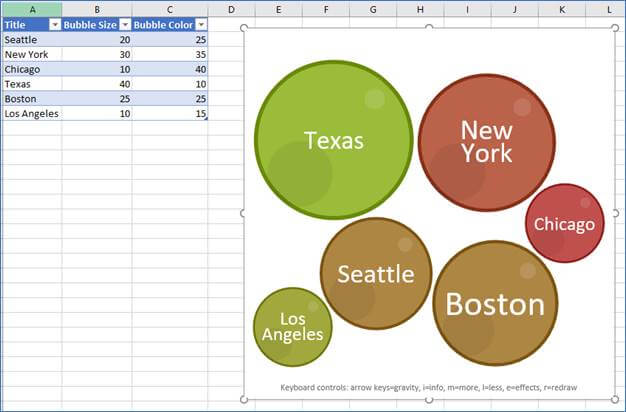Click the Los Angeles bubble
Viewport: 626px width, 412px height.
[293, 327]
